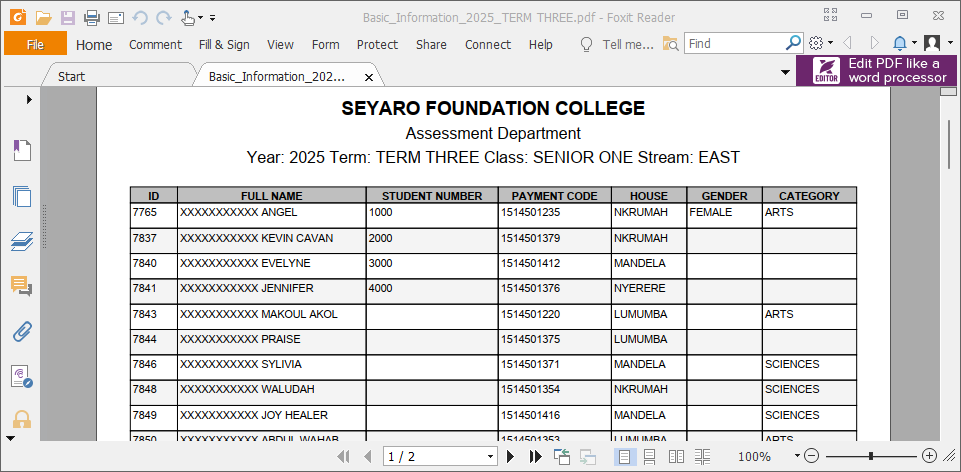Select Continuous page view mode
The image size is (961, 472).
(650, 456)
